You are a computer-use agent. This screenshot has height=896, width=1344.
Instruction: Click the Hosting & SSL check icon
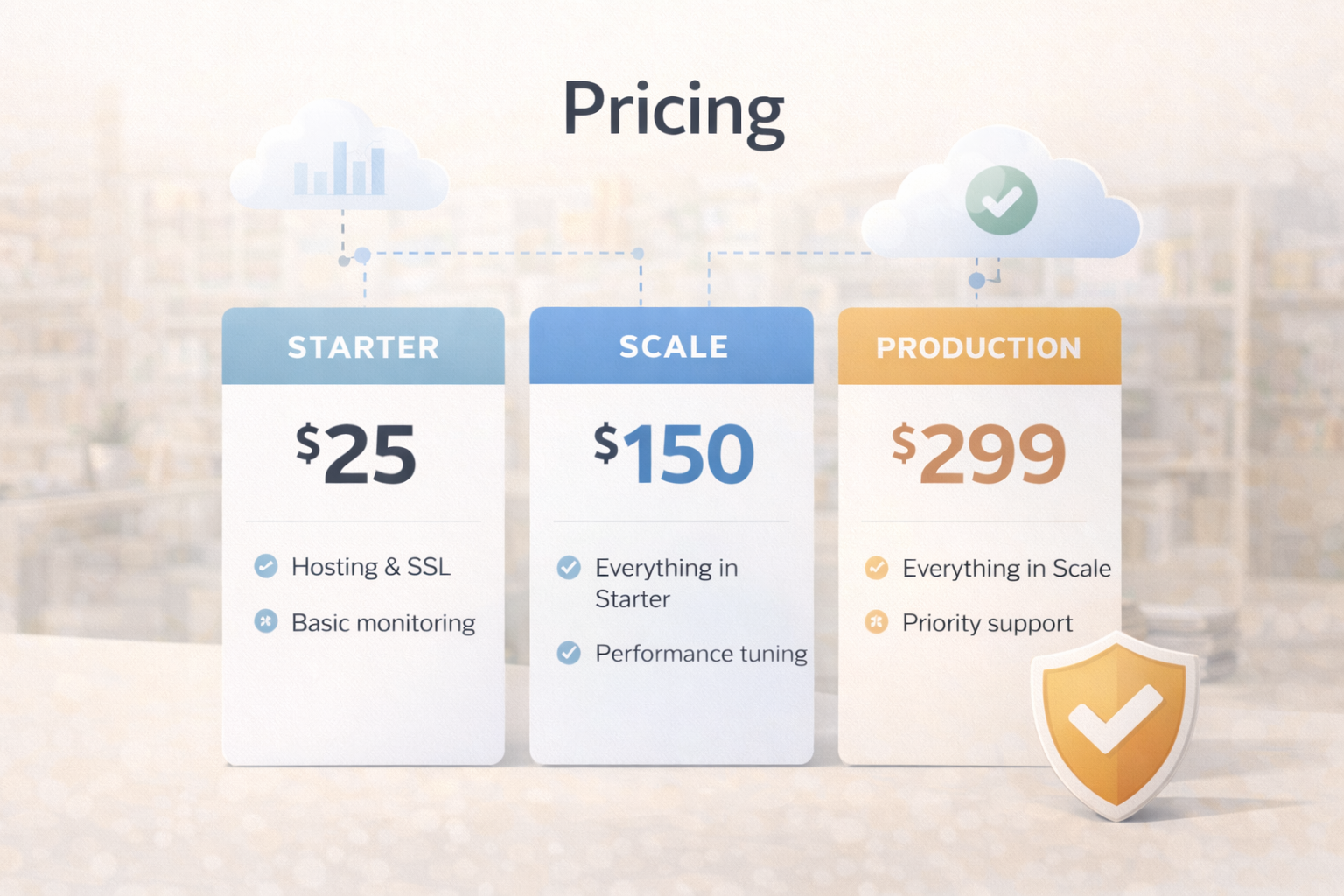[x=266, y=566]
